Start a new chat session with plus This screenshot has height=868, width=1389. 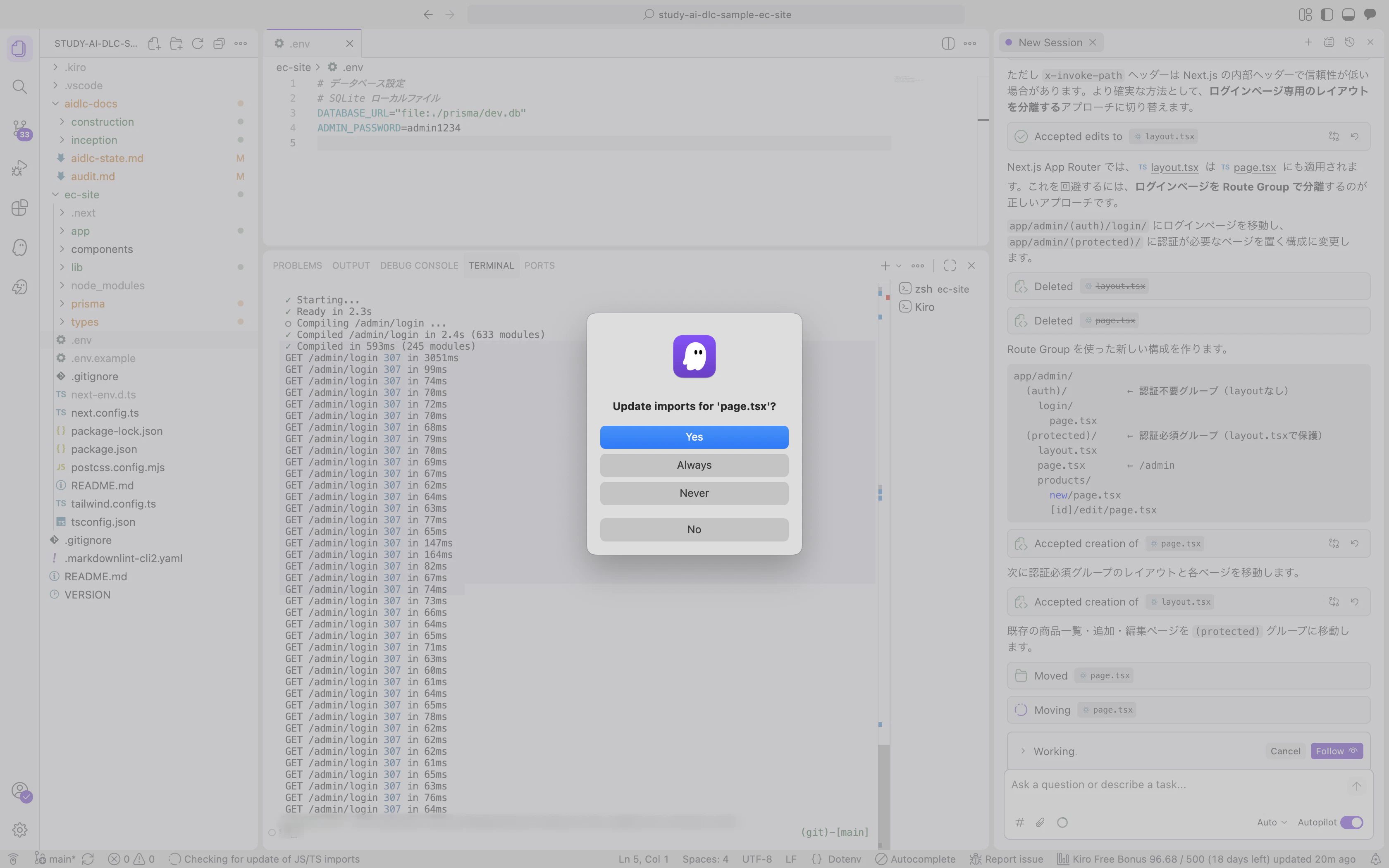pyautogui.click(x=1308, y=42)
